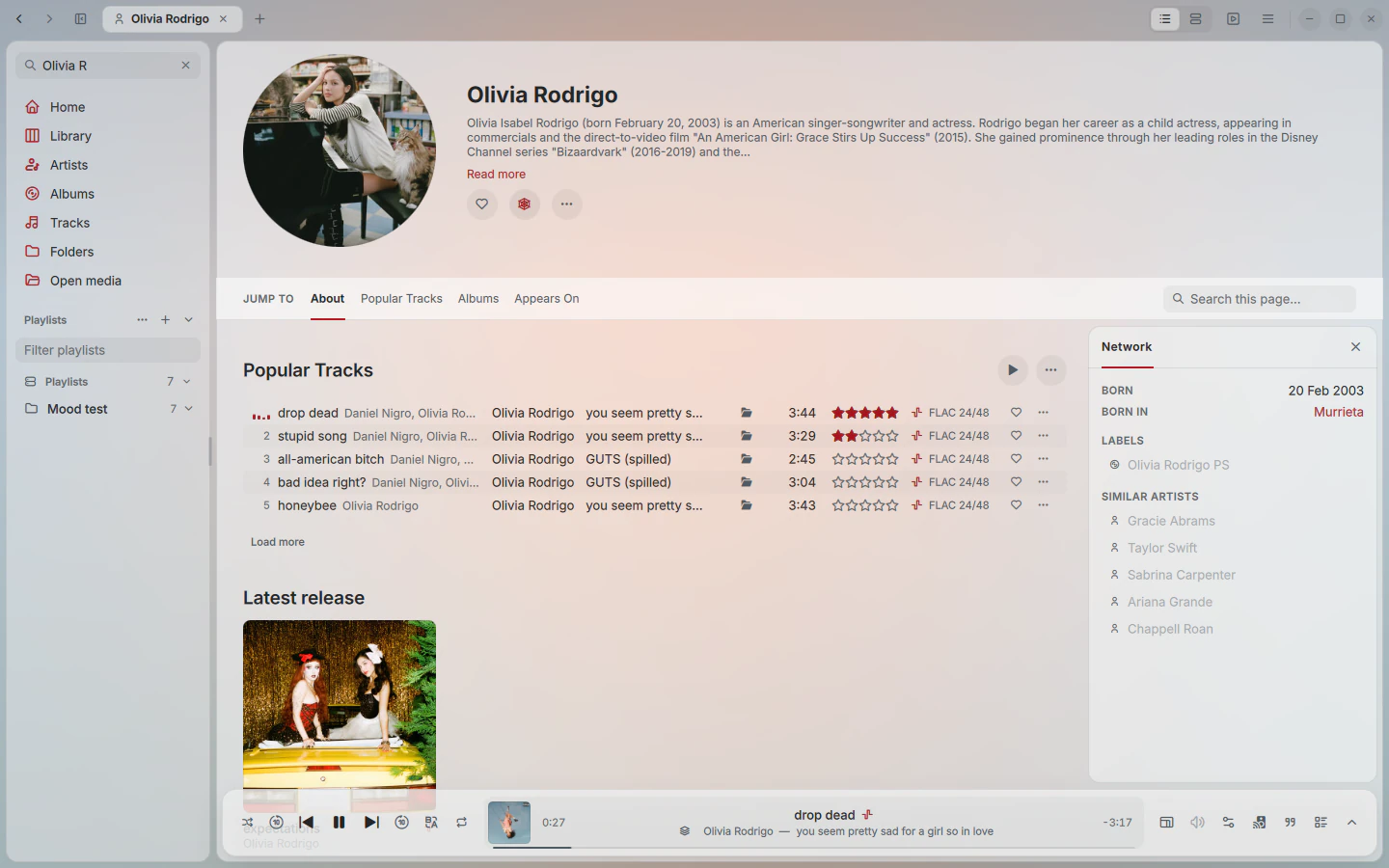Add a new playlist with the plus icon
This screenshot has width=1389, height=868.
(x=166, y=320)
